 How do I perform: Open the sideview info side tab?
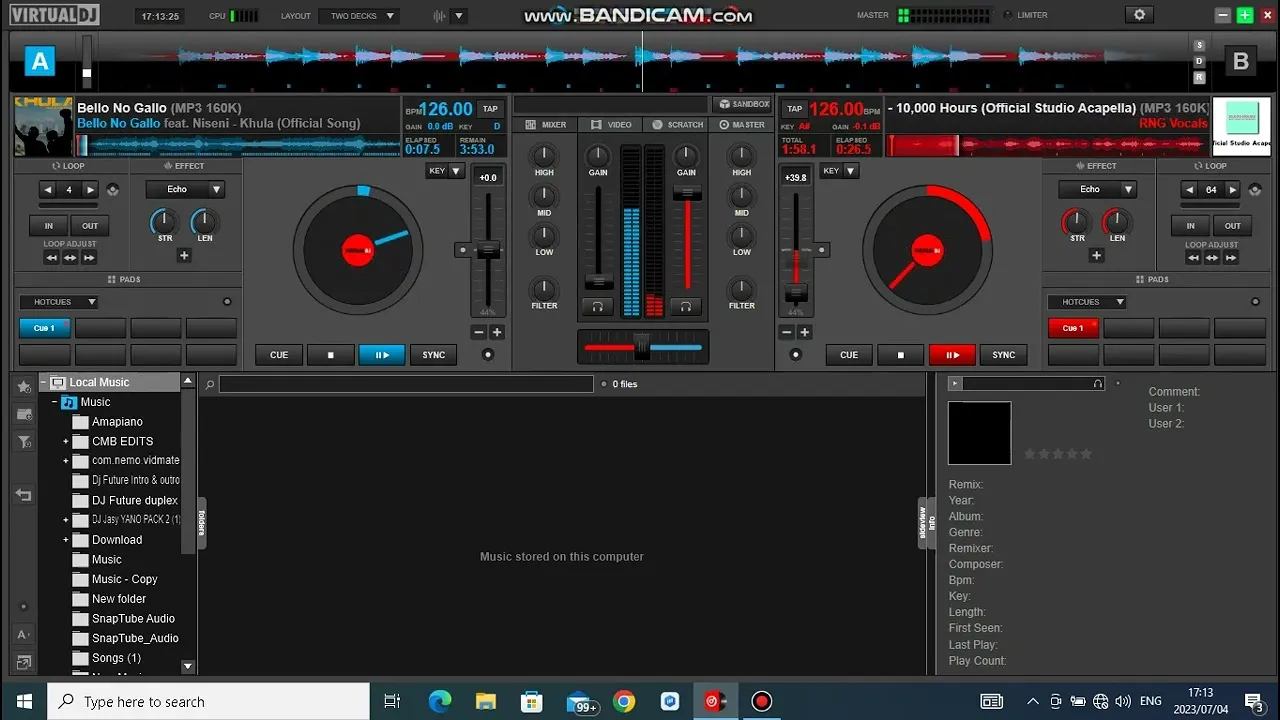point(926,523)
